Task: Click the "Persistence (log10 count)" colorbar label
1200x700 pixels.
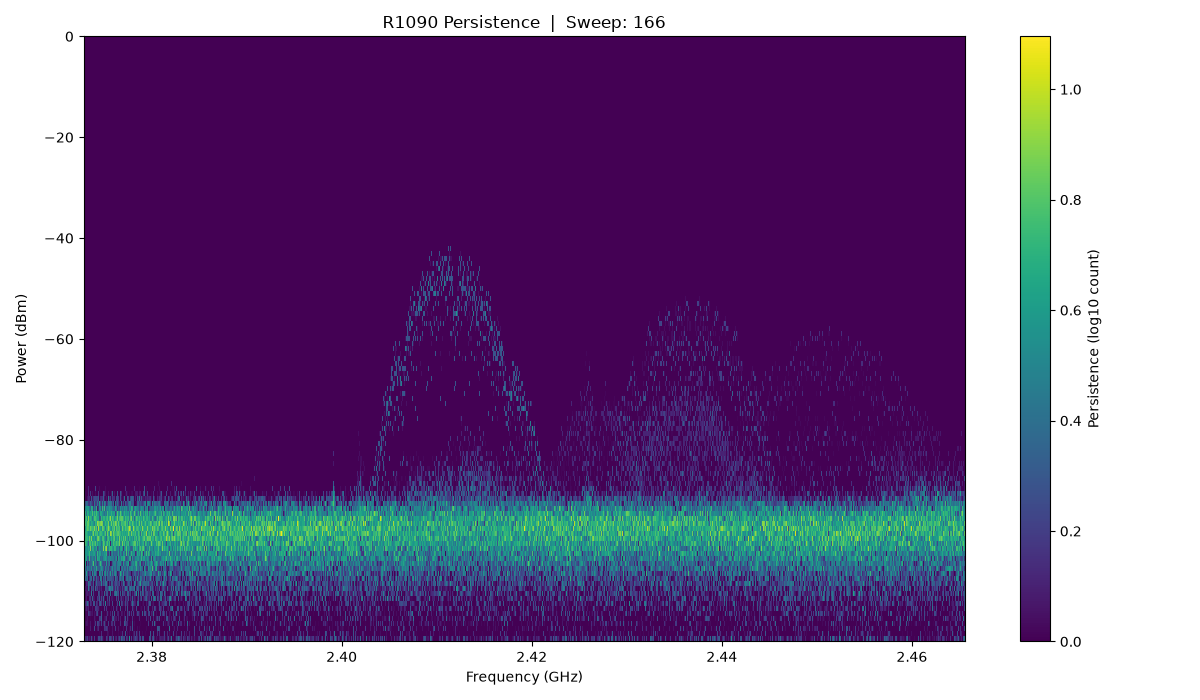Action: (1094, 338)
